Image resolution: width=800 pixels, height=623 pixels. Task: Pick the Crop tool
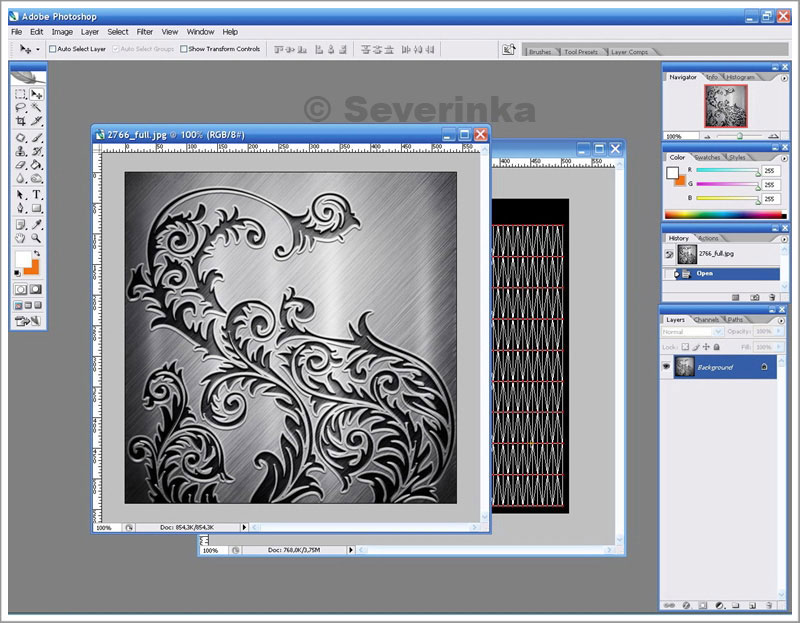(x=20, y=121)
